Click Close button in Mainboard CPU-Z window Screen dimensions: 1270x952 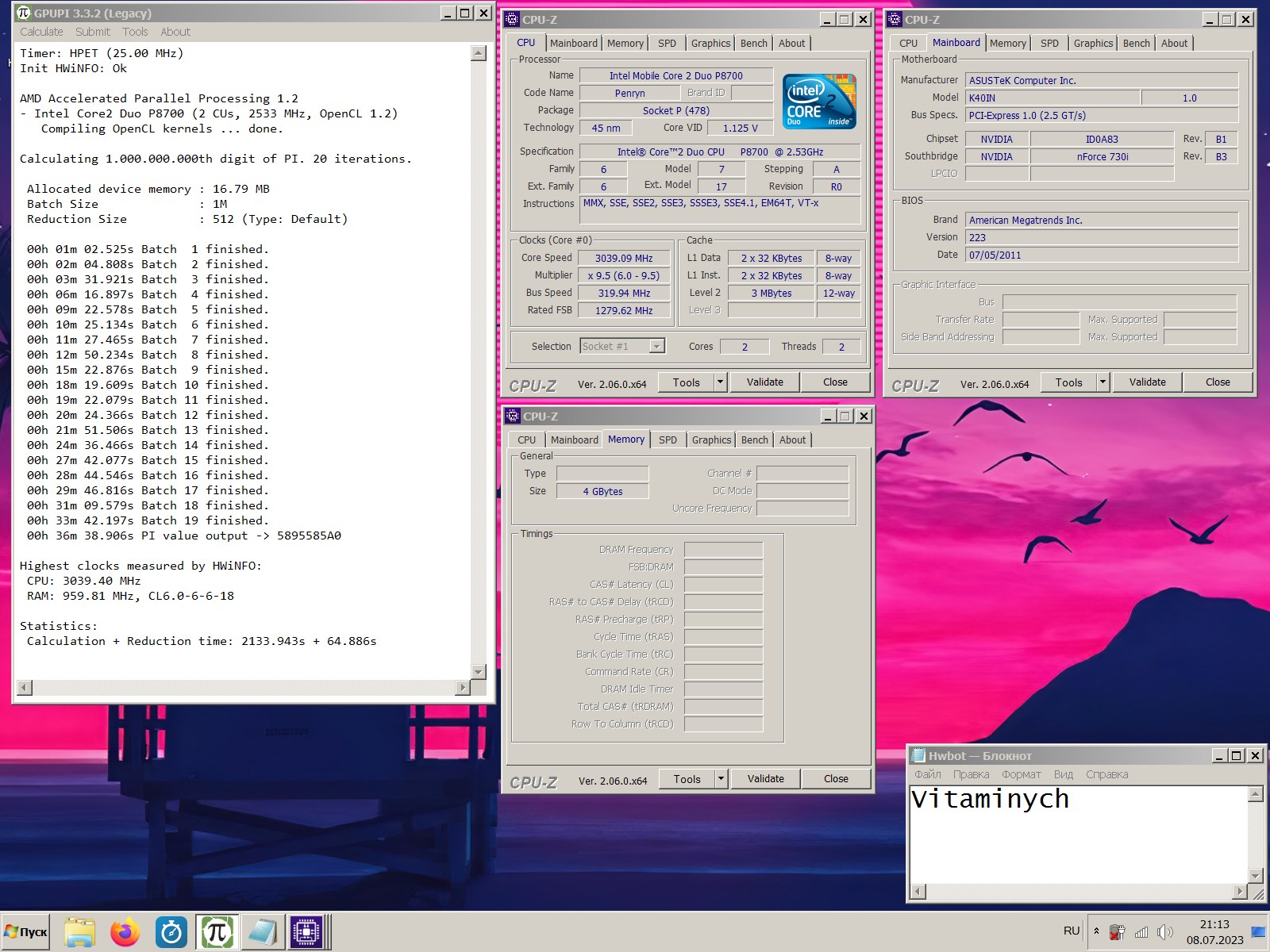coord(1218,382)
